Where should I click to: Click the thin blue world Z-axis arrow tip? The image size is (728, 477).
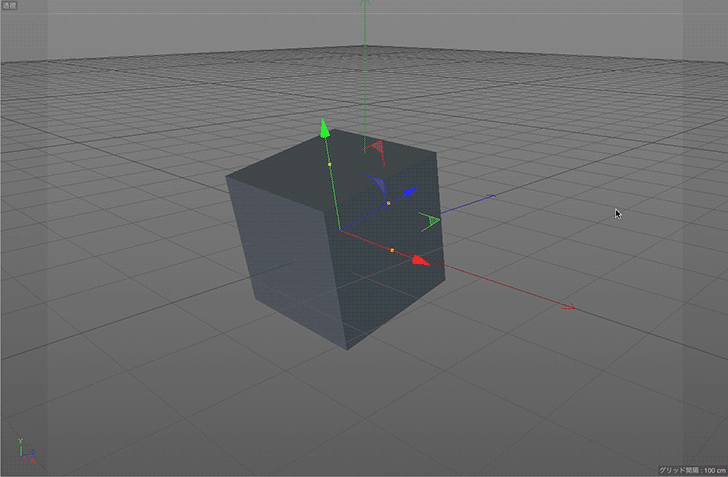pyautogui.click(x=491, y=197)
